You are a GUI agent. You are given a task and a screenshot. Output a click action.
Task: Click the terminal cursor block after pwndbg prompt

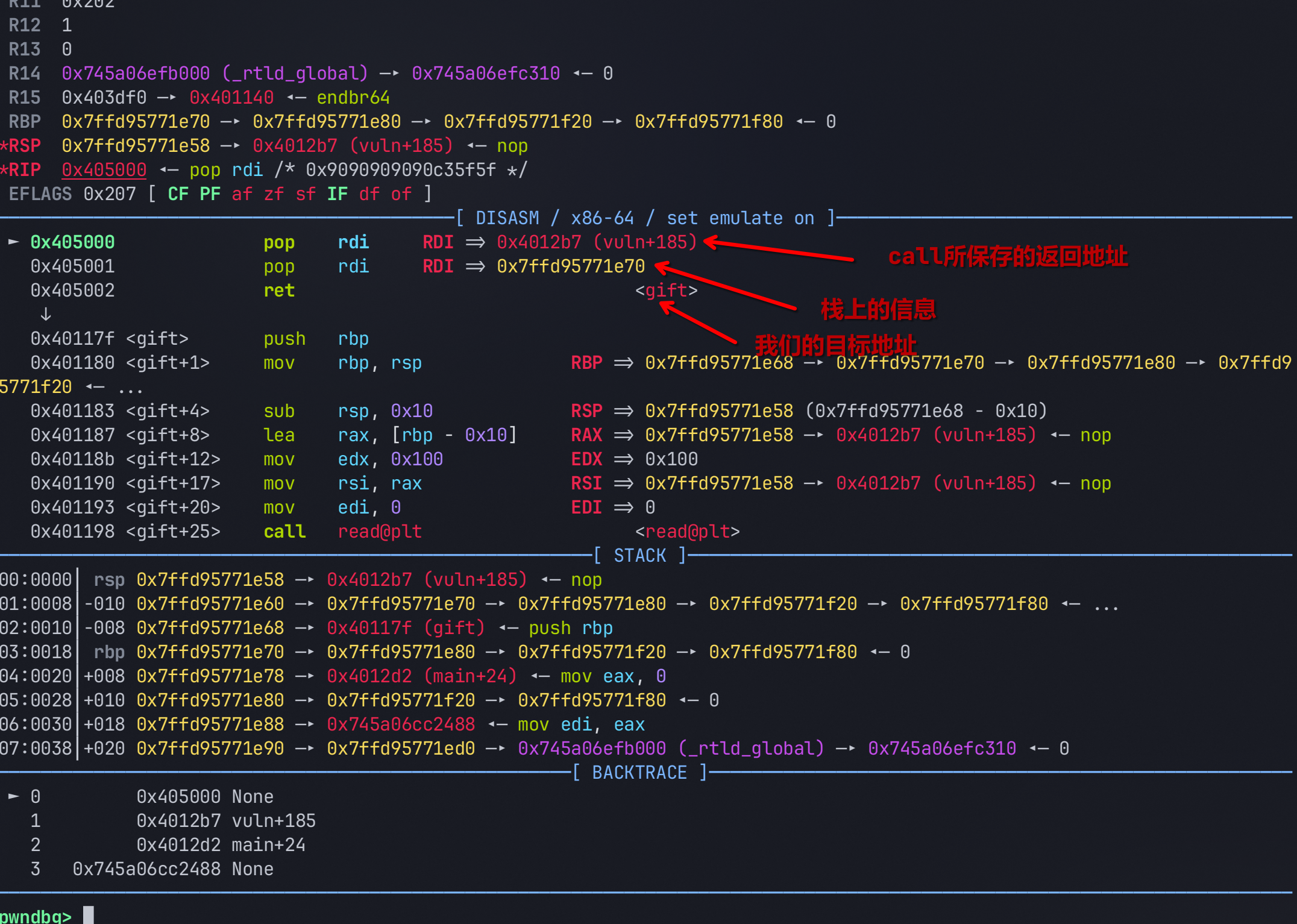[89, 915]
